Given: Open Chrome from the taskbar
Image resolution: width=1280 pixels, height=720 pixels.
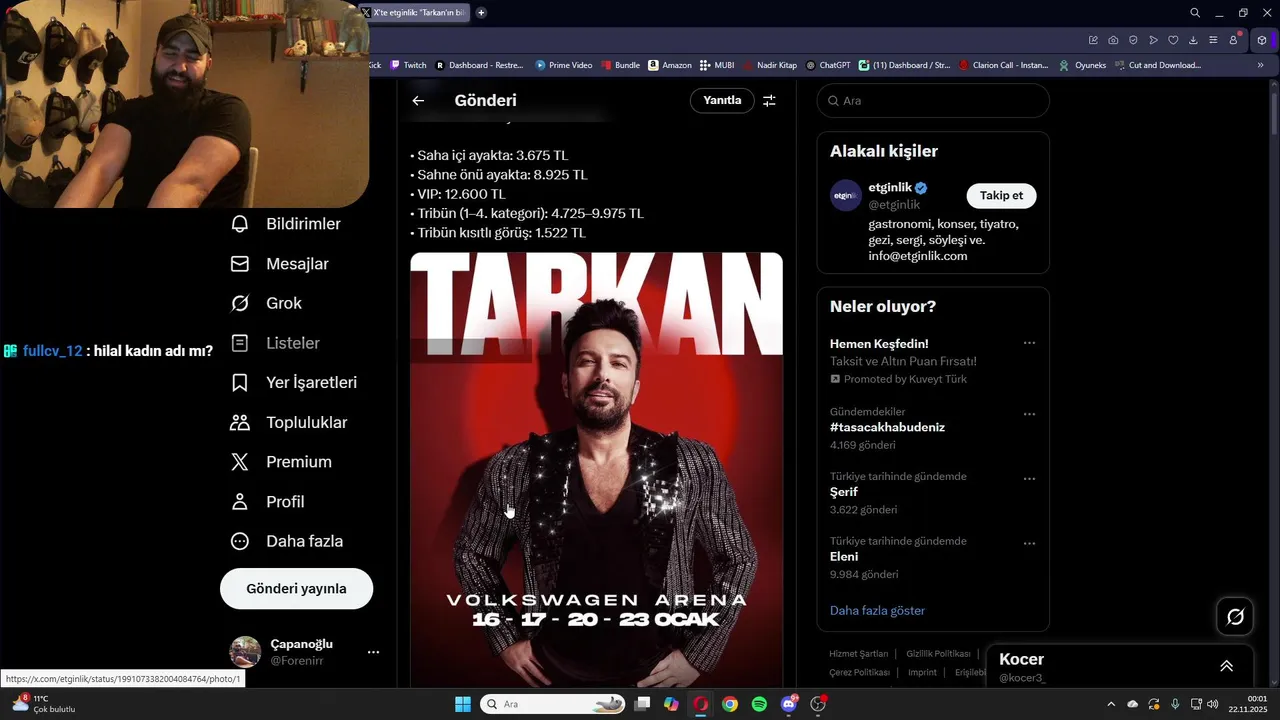Looking at the screenshot, I should pos(730,704).
